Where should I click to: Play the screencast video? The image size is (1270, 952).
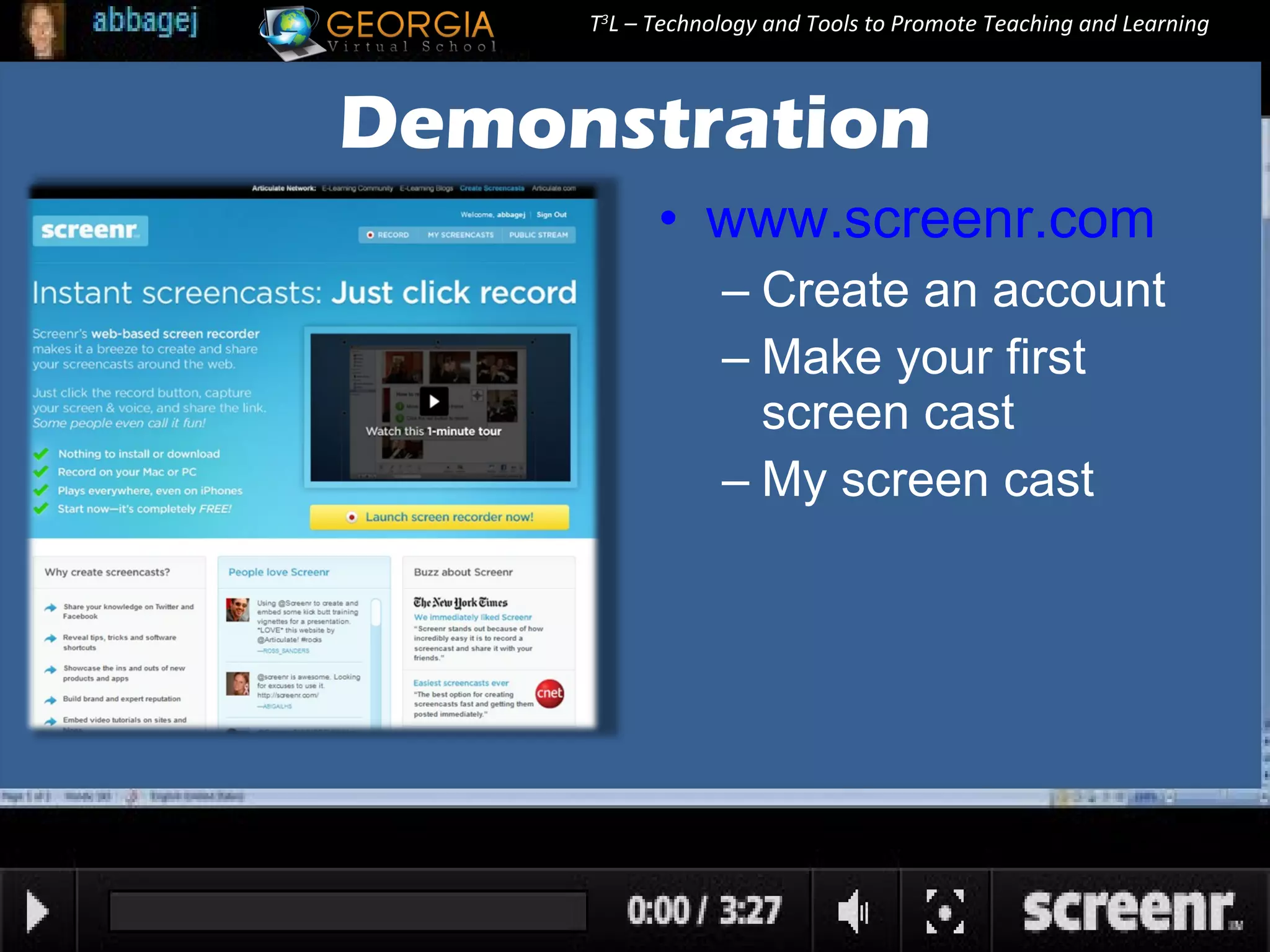point(37,911)
